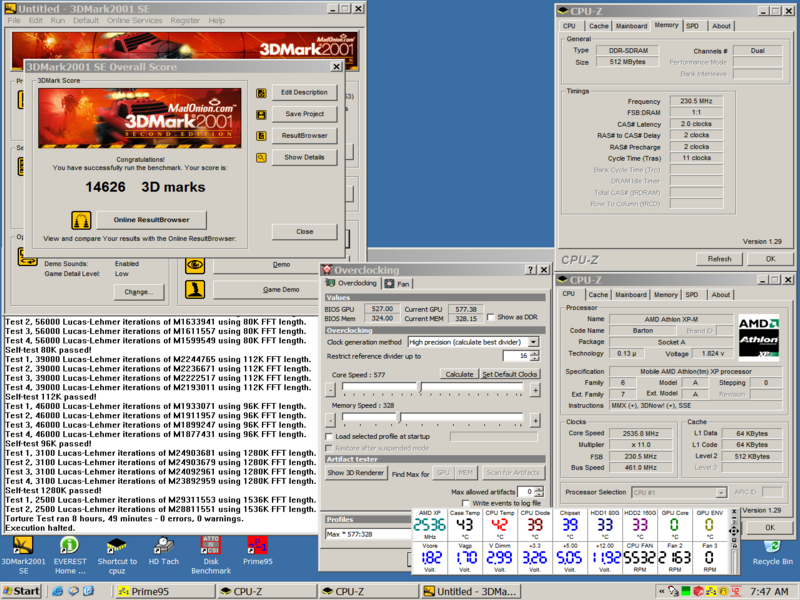Launch the EVEREST Home desktop icon
This screenshot has width=800, height=600.
click(70, 546)
